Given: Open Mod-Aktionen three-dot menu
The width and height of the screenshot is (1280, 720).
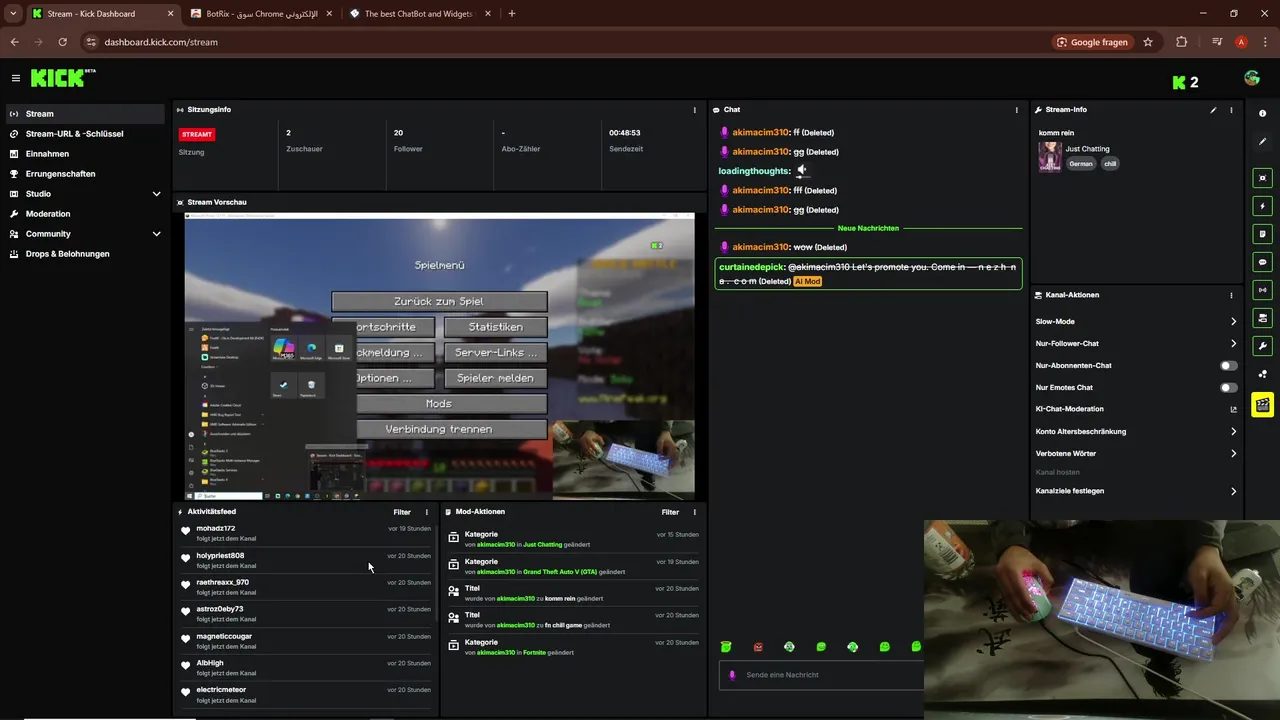Looking at the screenshot, I should click(695, 512).
